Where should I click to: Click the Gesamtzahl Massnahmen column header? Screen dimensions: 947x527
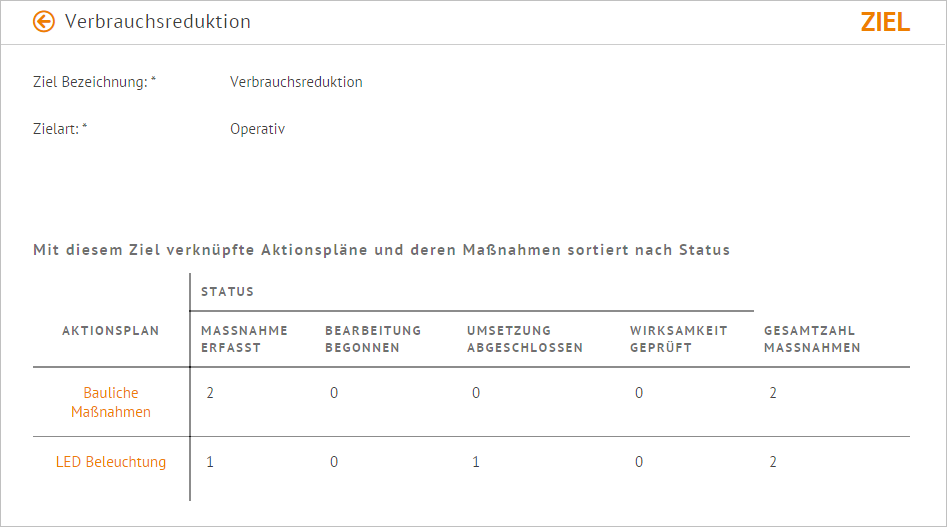coord(812,339)
